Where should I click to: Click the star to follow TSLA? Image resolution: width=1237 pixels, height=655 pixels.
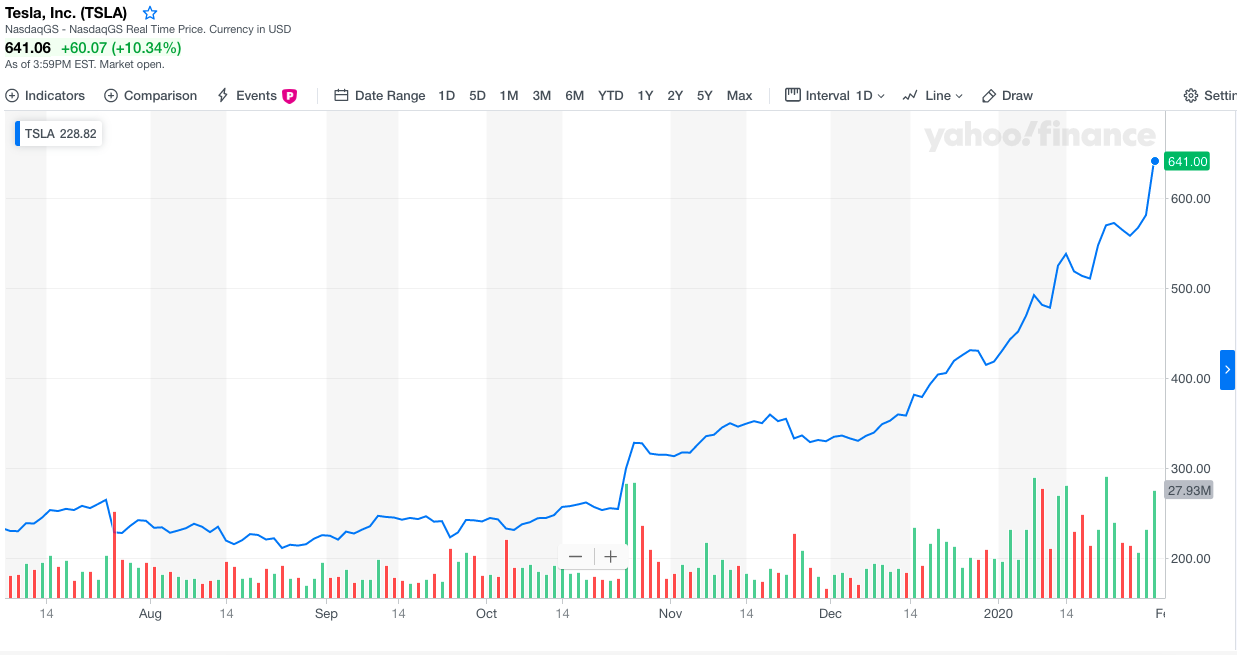(150, 13)
